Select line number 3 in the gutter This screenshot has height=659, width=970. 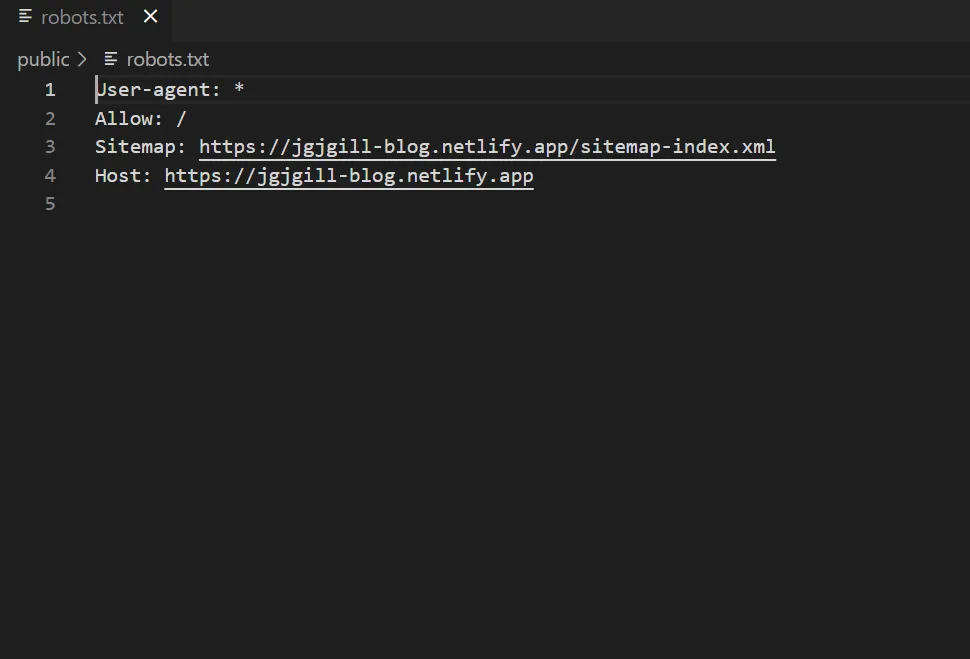click(x=50, y=147)
